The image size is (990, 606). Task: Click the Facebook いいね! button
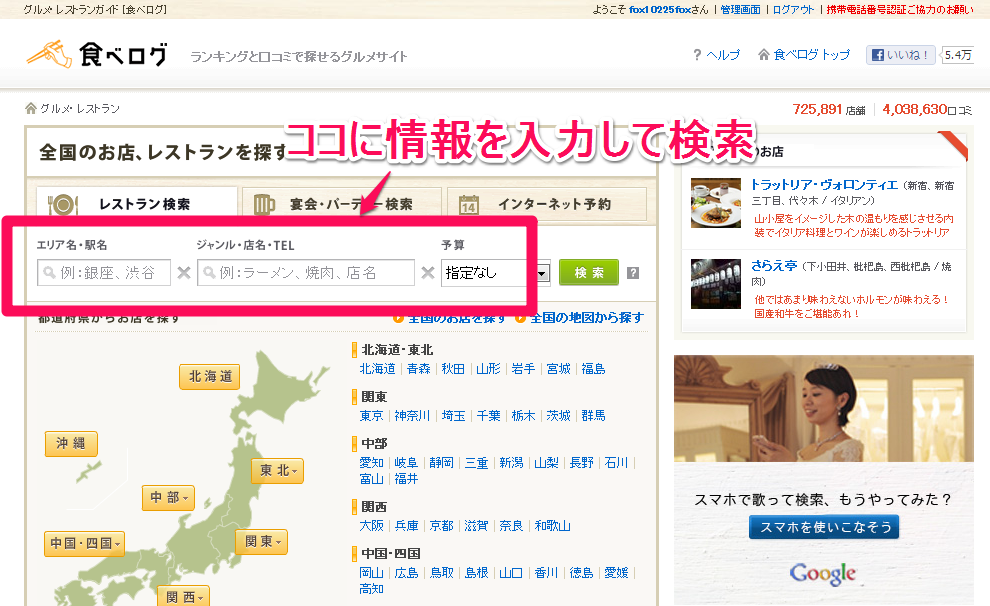point(901,55)
